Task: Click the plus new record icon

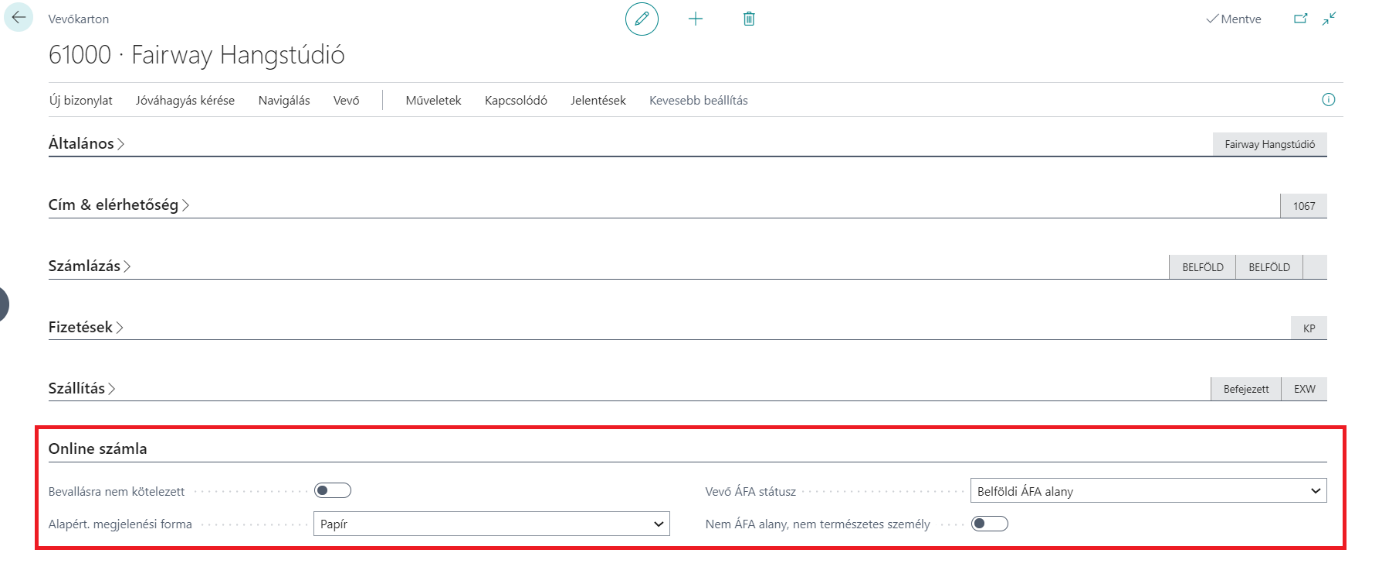Action: (696, 19)
